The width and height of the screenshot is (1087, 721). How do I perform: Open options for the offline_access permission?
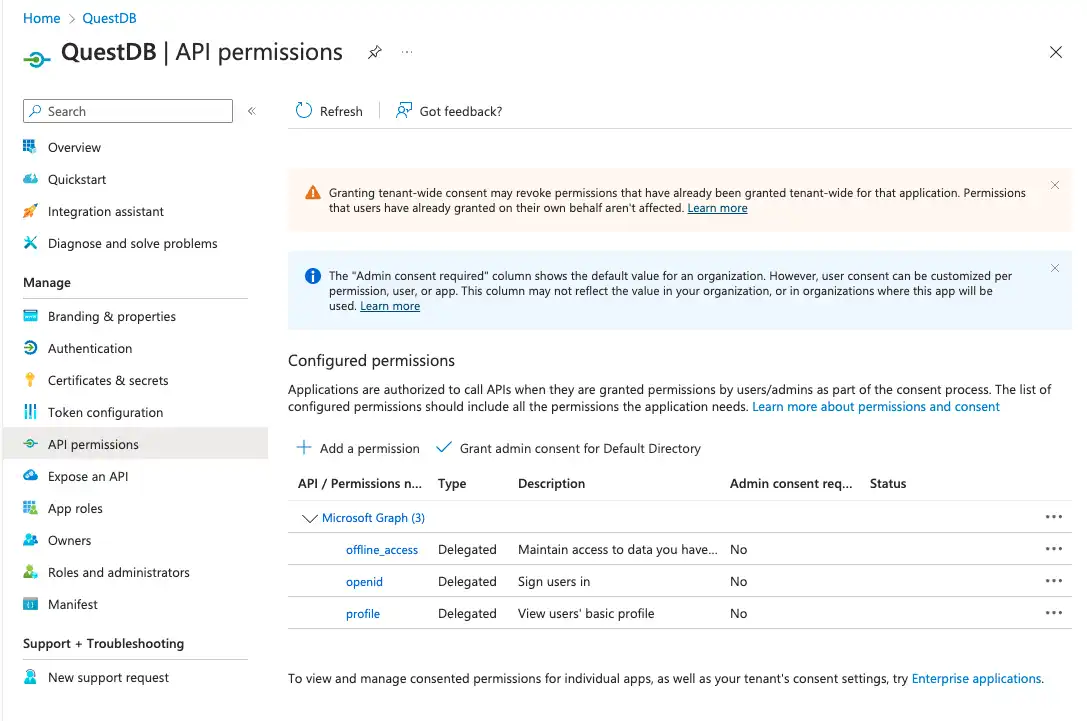pyautogui.click(x=1054, y=549)
